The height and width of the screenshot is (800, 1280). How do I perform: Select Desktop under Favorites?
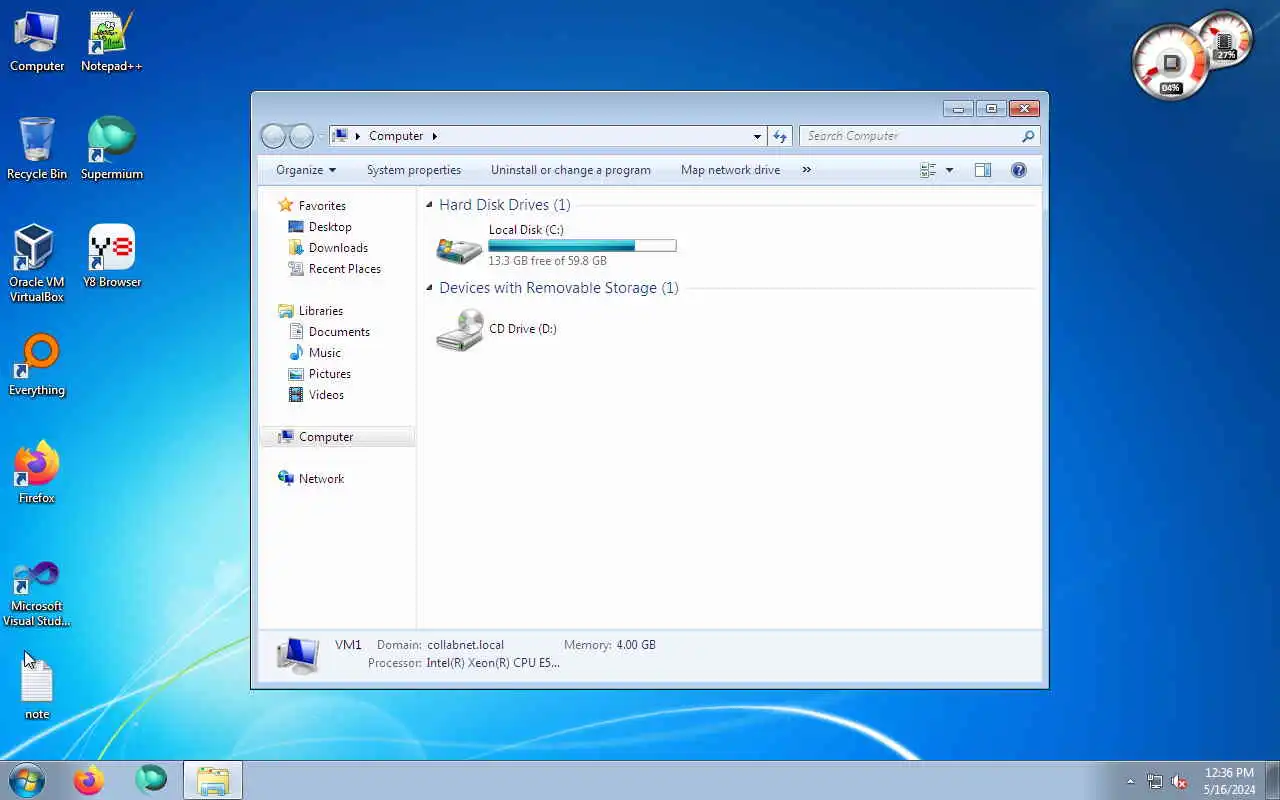click(330, 227)
